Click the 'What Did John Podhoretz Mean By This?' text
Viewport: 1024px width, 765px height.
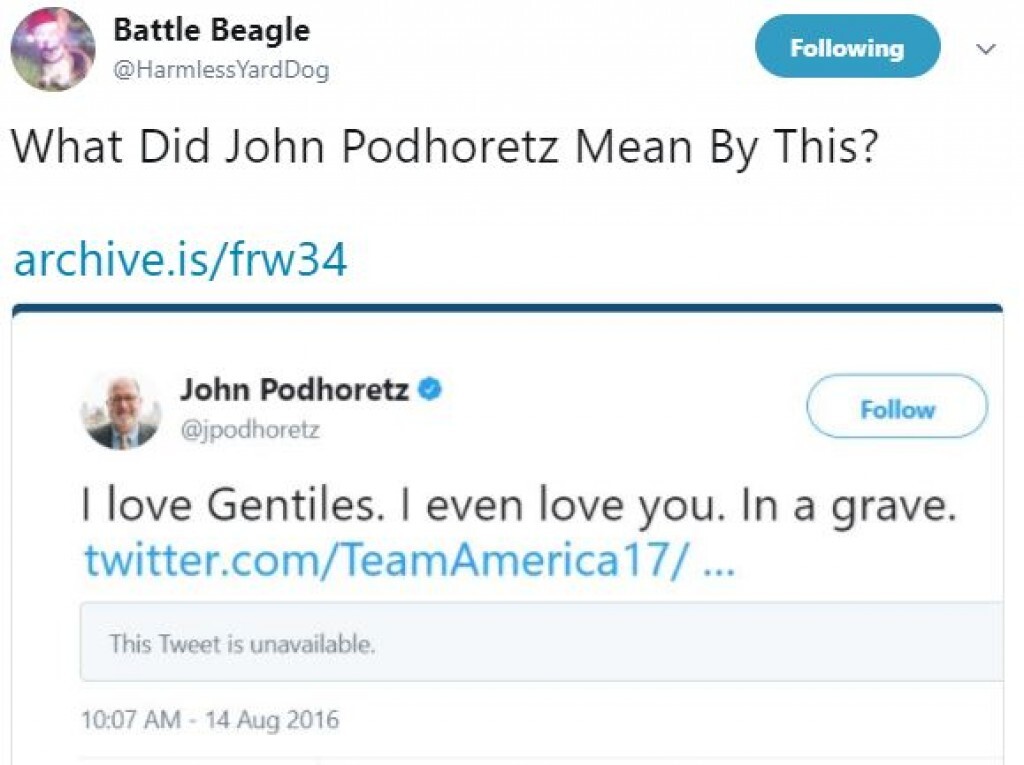click(444, 147)
